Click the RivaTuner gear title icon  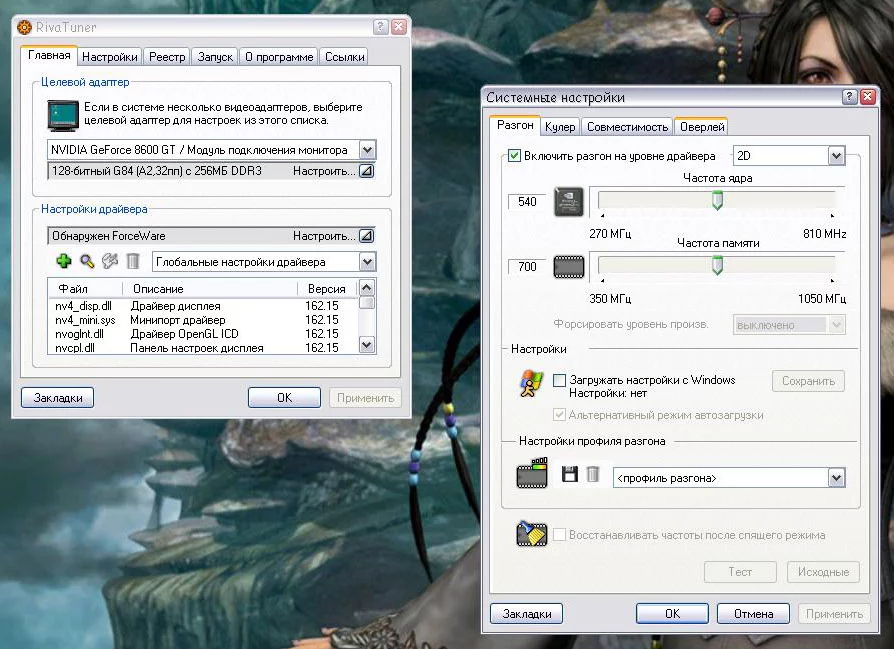click(x=25, y=27)
